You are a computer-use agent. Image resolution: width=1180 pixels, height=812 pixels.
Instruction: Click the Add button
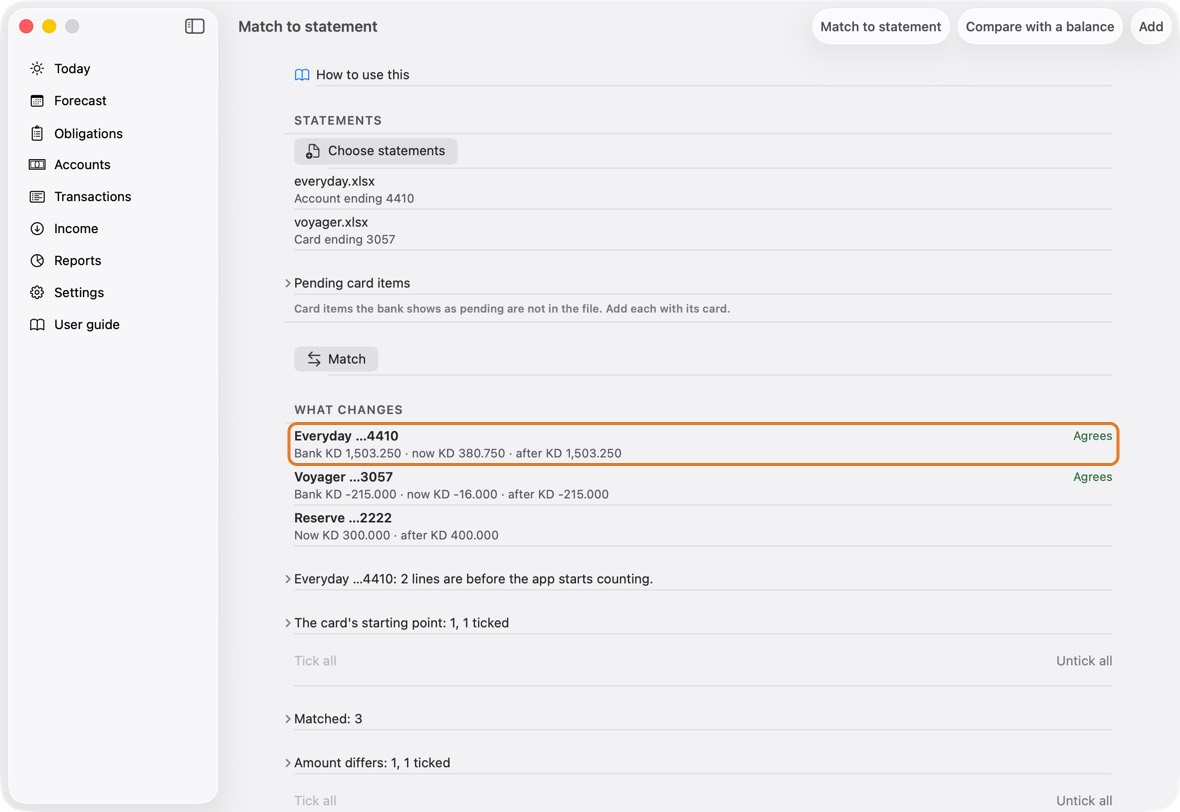[1151, 26]
